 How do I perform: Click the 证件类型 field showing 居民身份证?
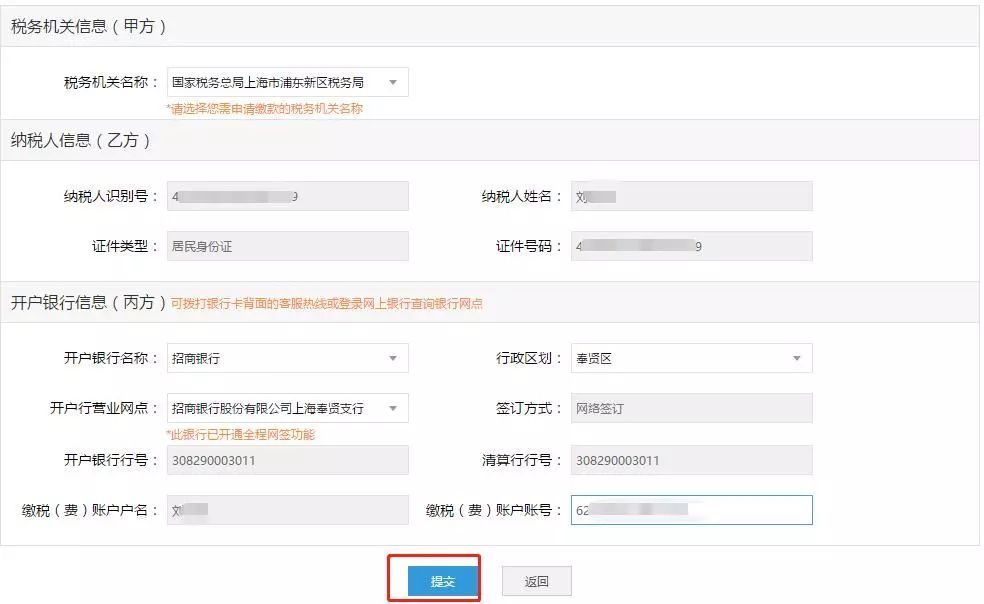[x=287, y=245]
